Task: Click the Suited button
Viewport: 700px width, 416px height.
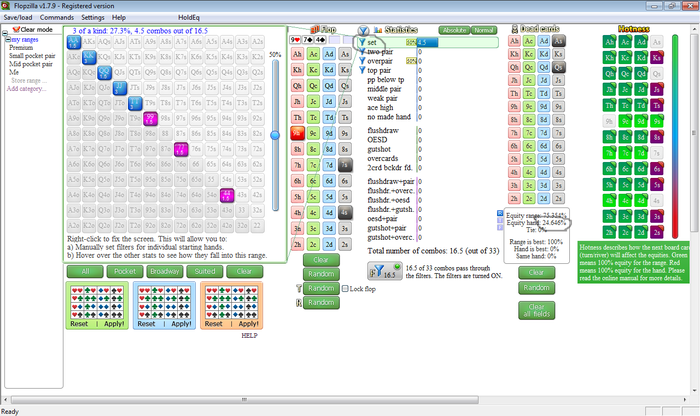Action: coord(205,271)
